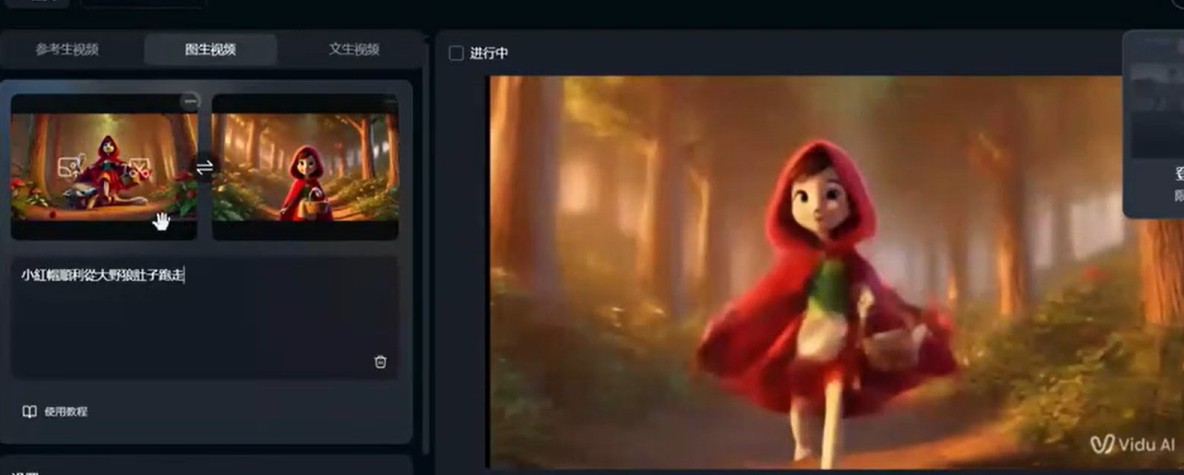Click into the prompt text box

pos(204,317)
